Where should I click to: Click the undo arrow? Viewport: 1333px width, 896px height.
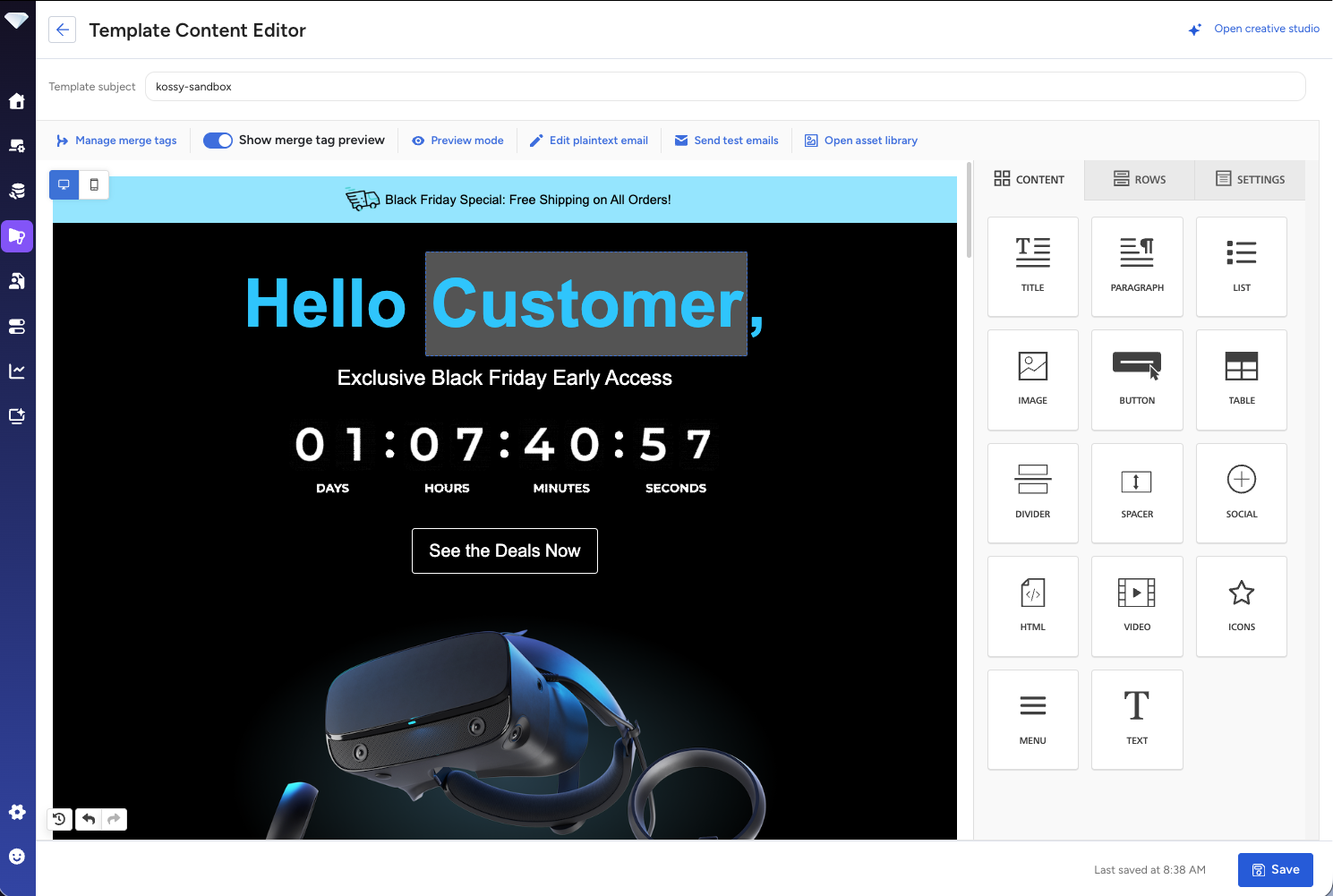coord(89,819)
